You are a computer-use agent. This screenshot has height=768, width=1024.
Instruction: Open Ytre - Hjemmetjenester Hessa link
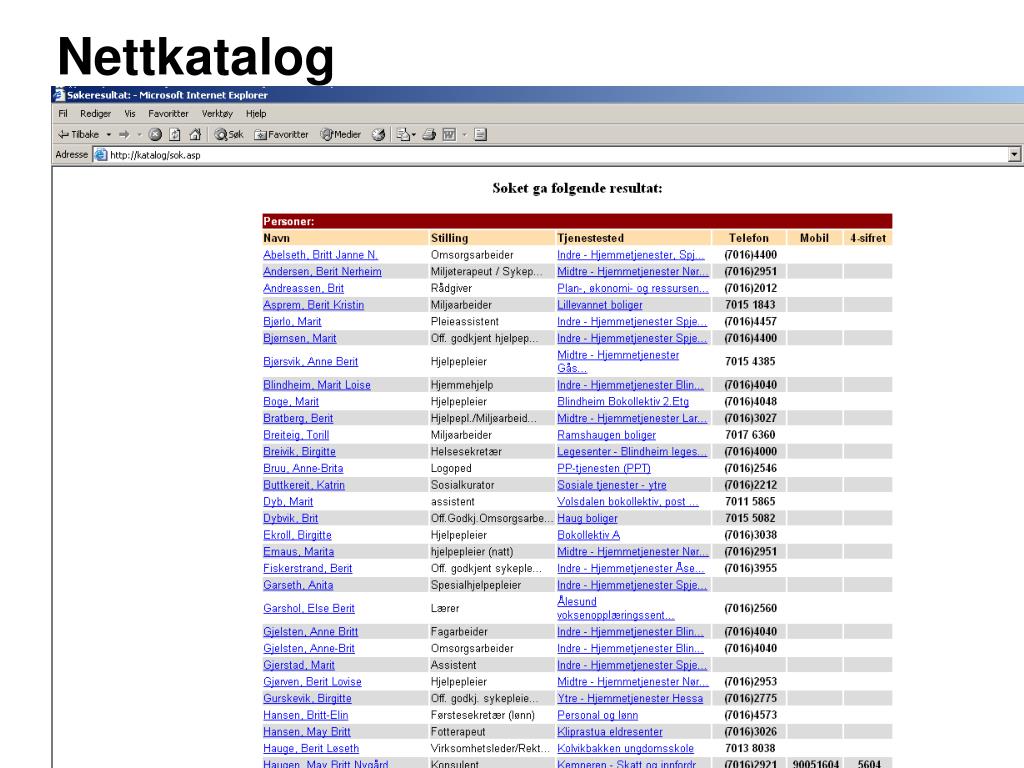630,699
